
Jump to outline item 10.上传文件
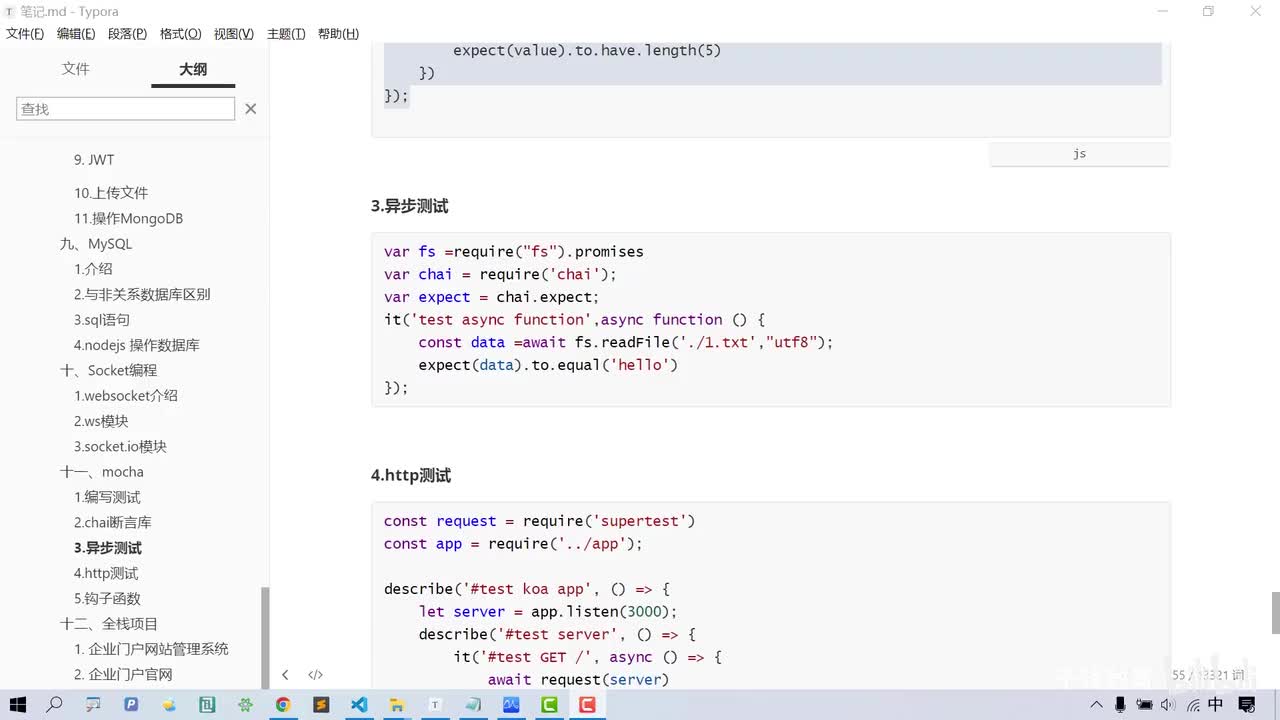[111, 193]
